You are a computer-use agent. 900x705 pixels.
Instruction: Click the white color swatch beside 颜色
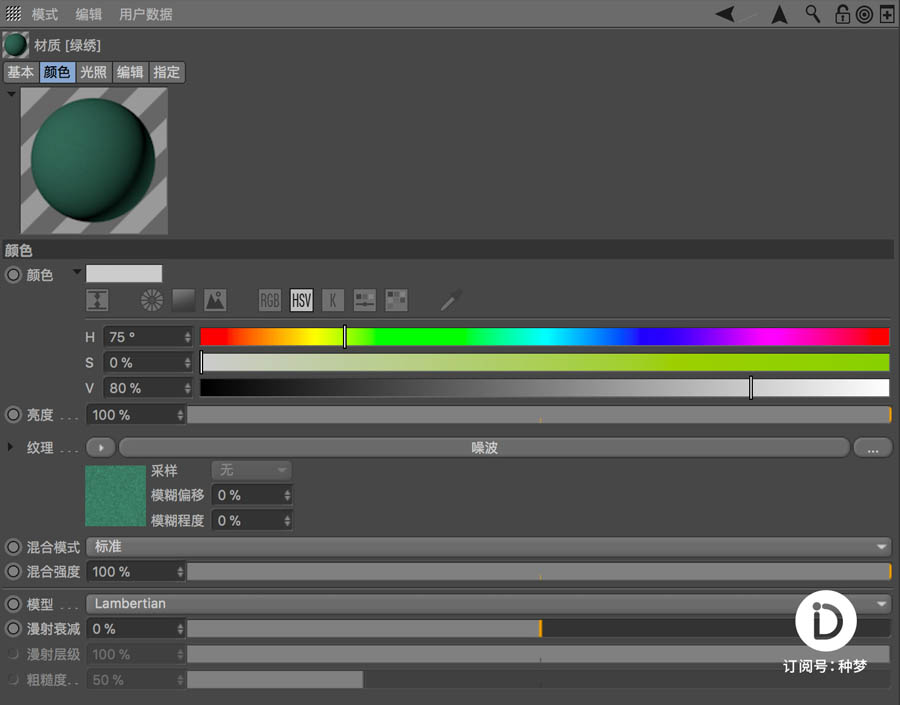click(123, 272)
